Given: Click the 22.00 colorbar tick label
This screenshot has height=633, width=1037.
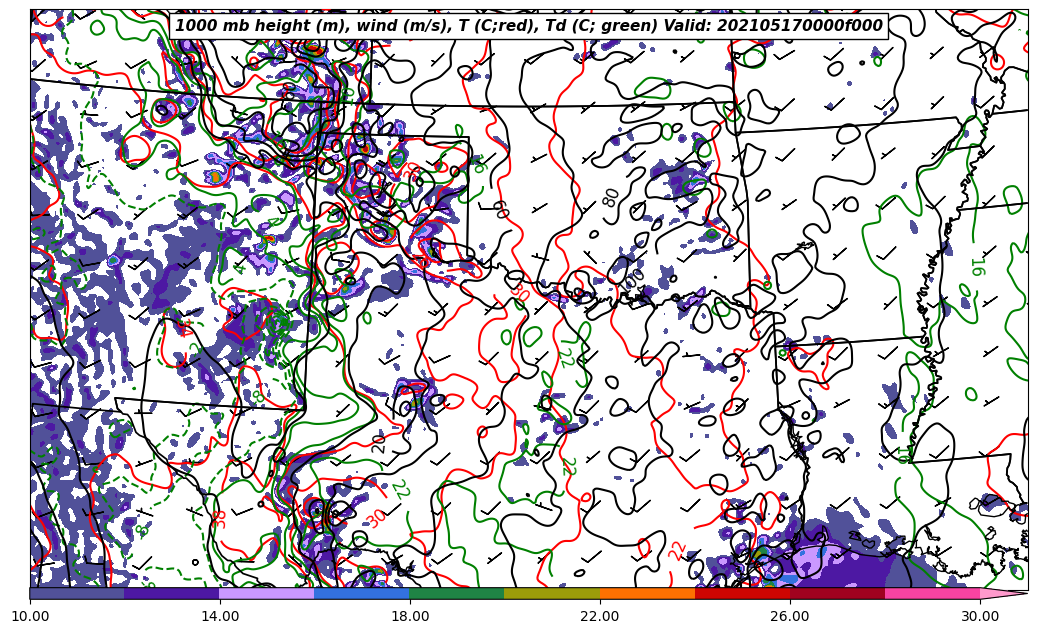Looking at the screenshot, I should pyautogui.click(x=600, y=616).
